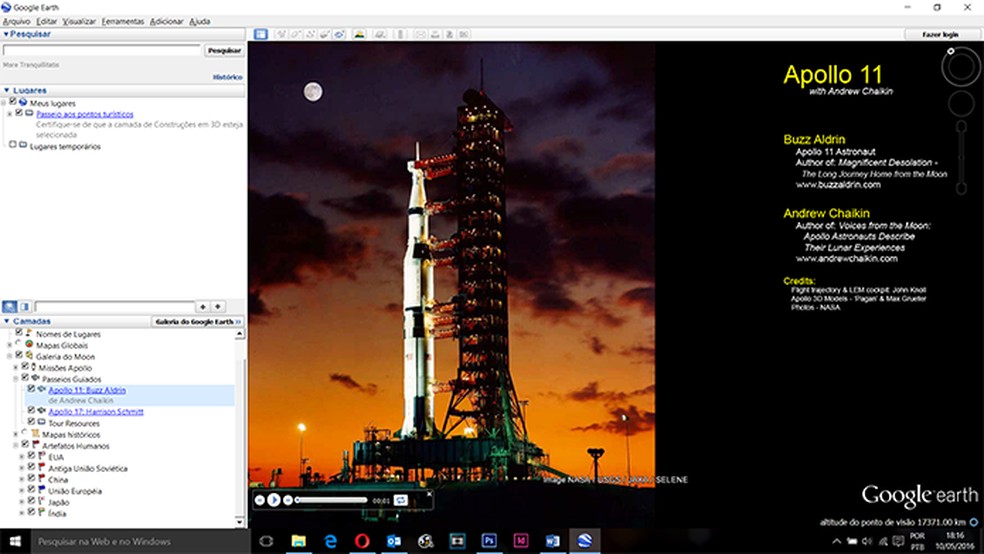Click the Print toolbar icon
The image size is (984, 554).
pyautogui.click(x=435, y=35)
